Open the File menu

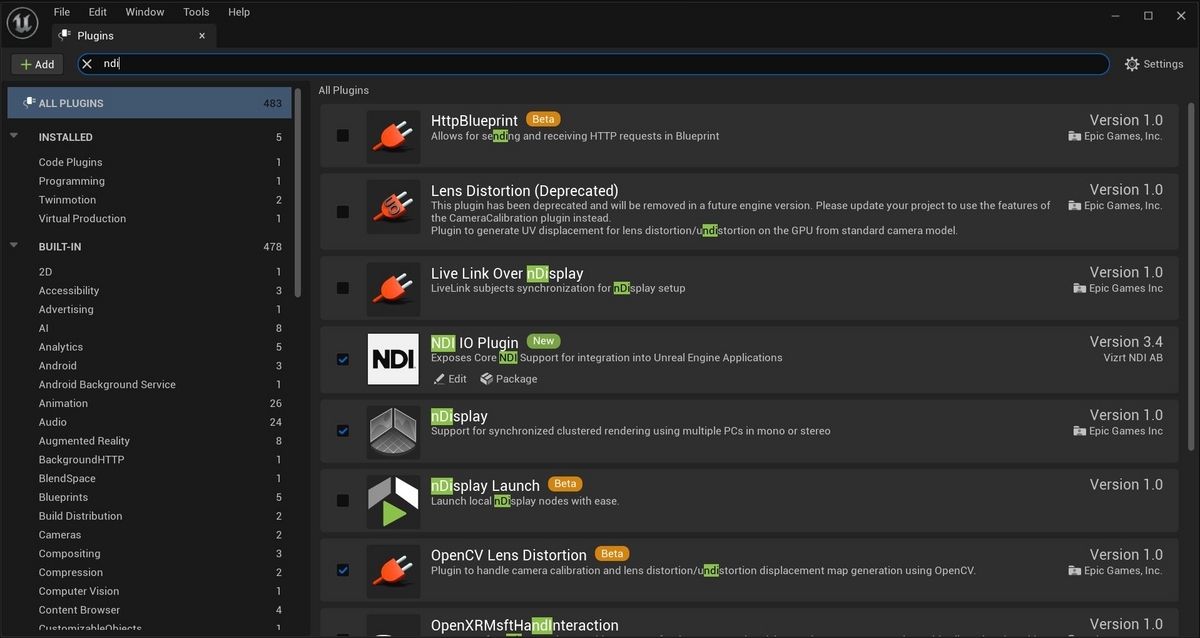62,12
